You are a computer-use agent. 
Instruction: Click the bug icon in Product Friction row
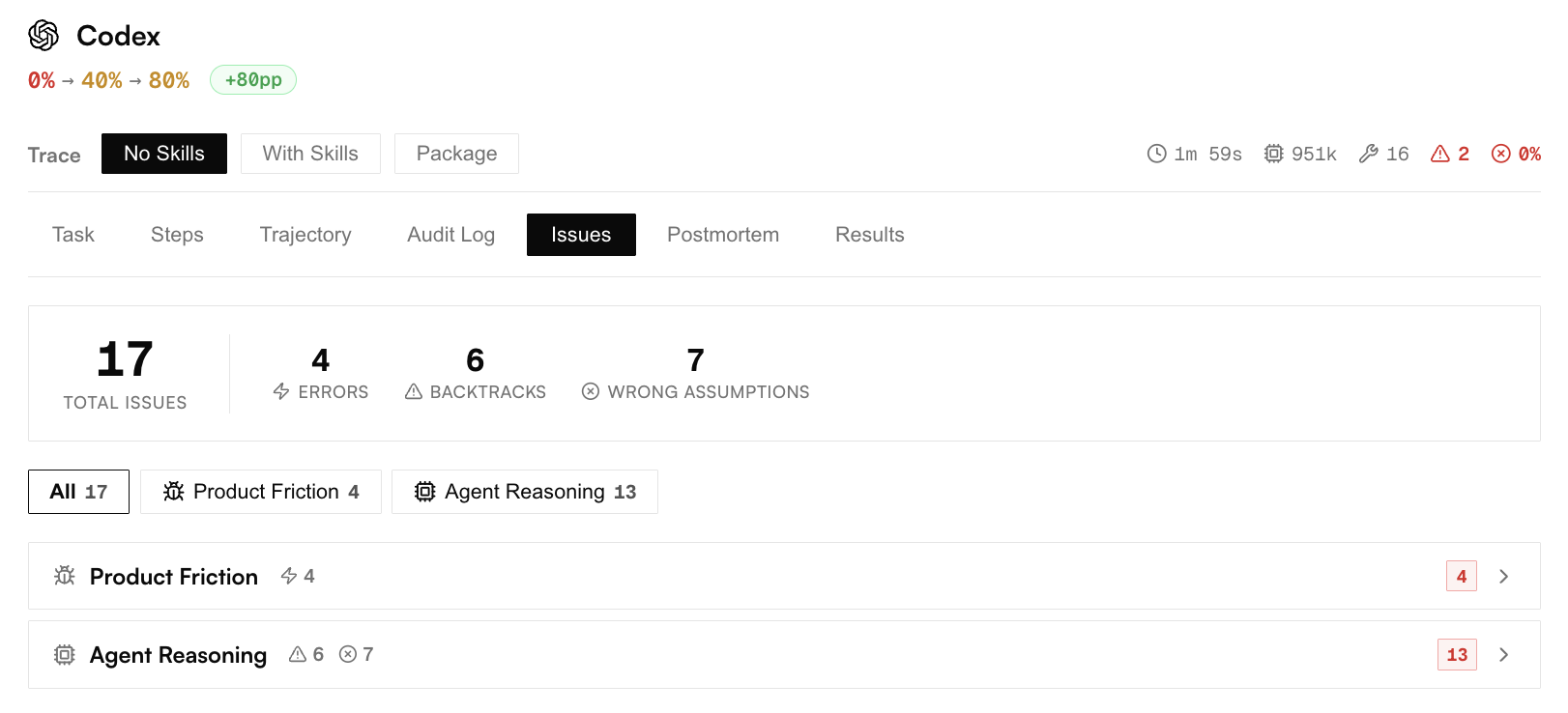click(x=65, y=576)
